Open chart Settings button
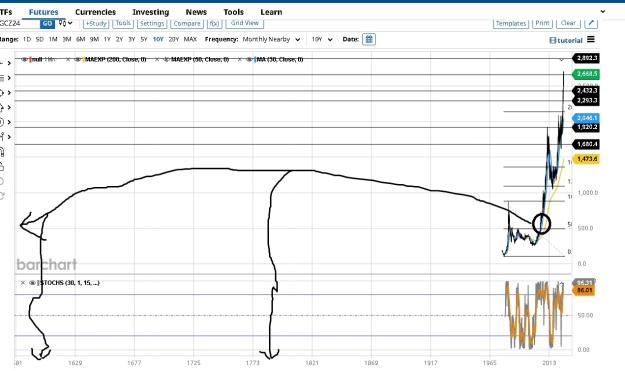Image resolution: width=625 pixels, height=371 pixels. pos(152,24)
